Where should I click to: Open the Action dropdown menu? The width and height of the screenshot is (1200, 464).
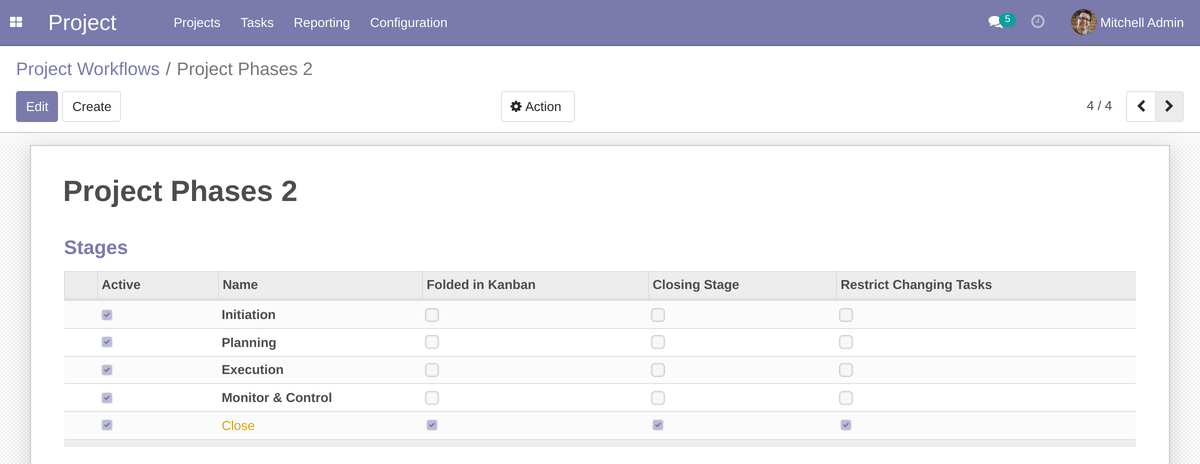(537, 106)
